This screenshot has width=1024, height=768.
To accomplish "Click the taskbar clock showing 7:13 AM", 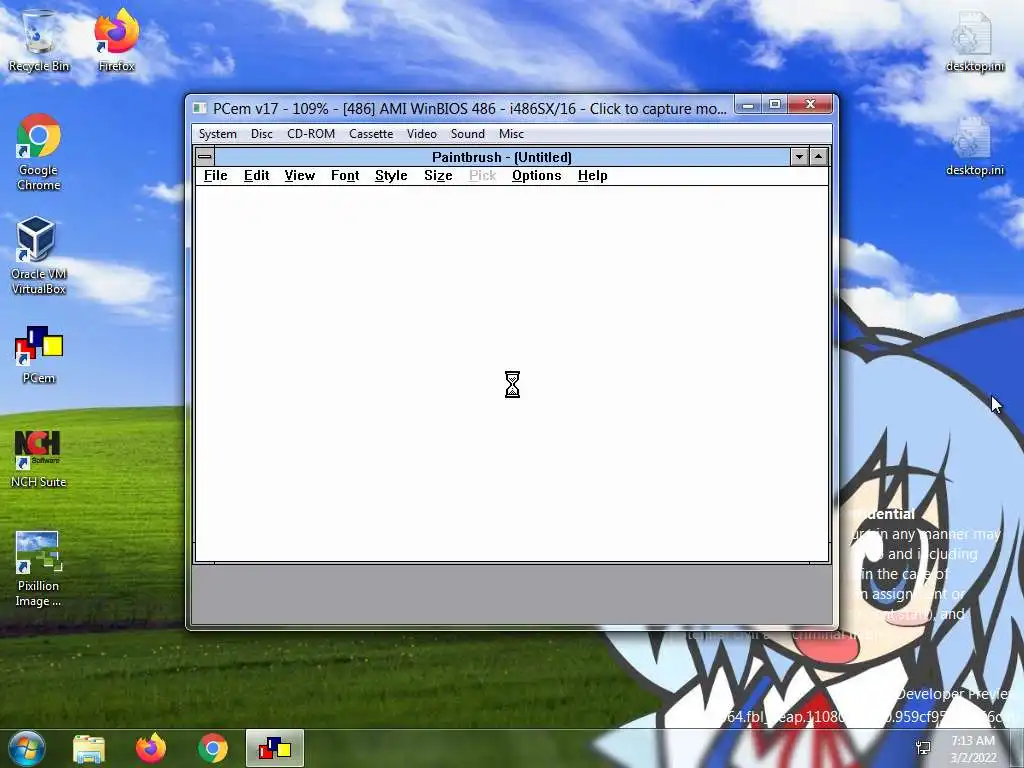I will tap(973, 748).
